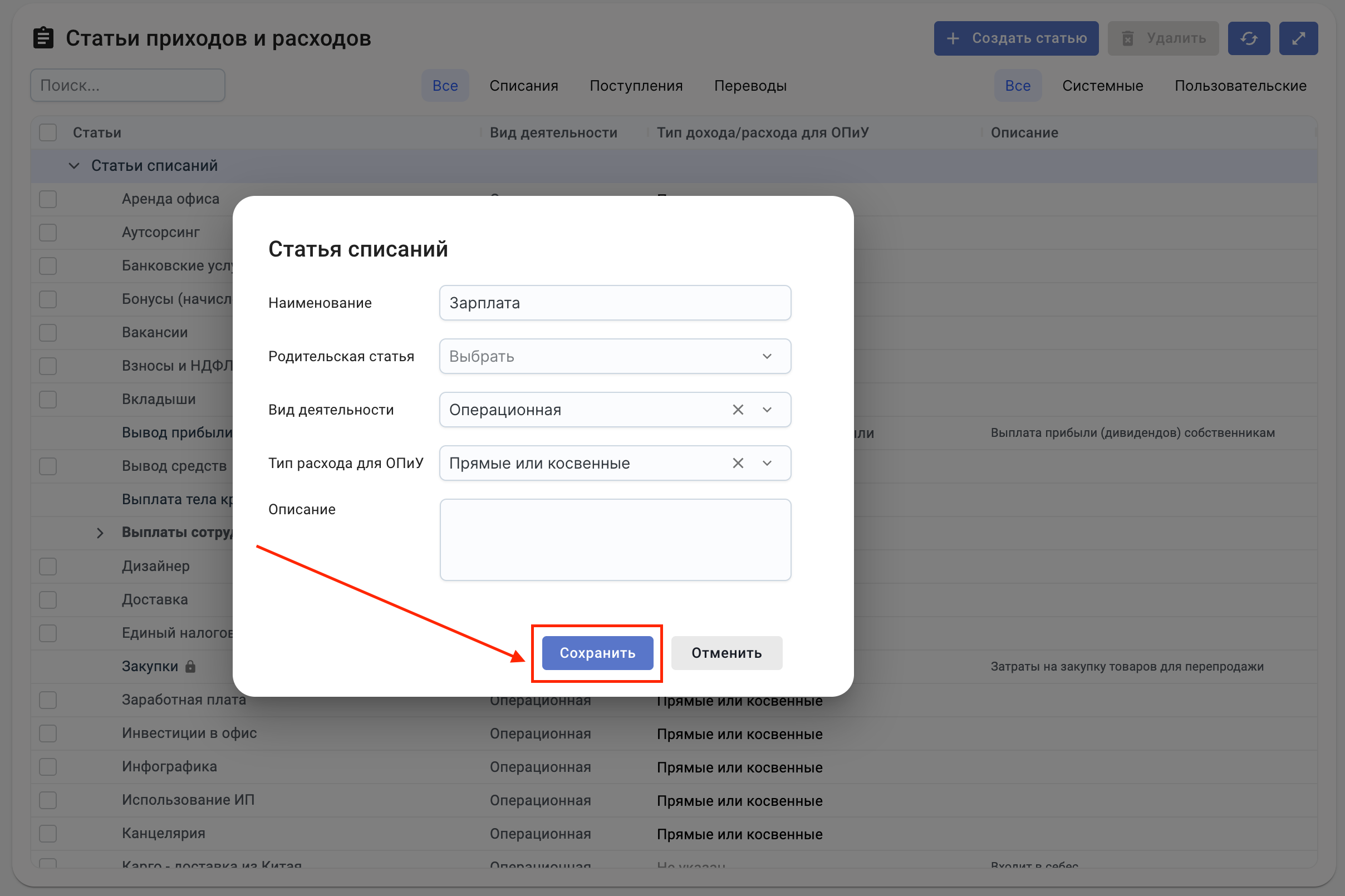Switch to the Поступления filter tab
1345x896 pixels.
point(636,86)
